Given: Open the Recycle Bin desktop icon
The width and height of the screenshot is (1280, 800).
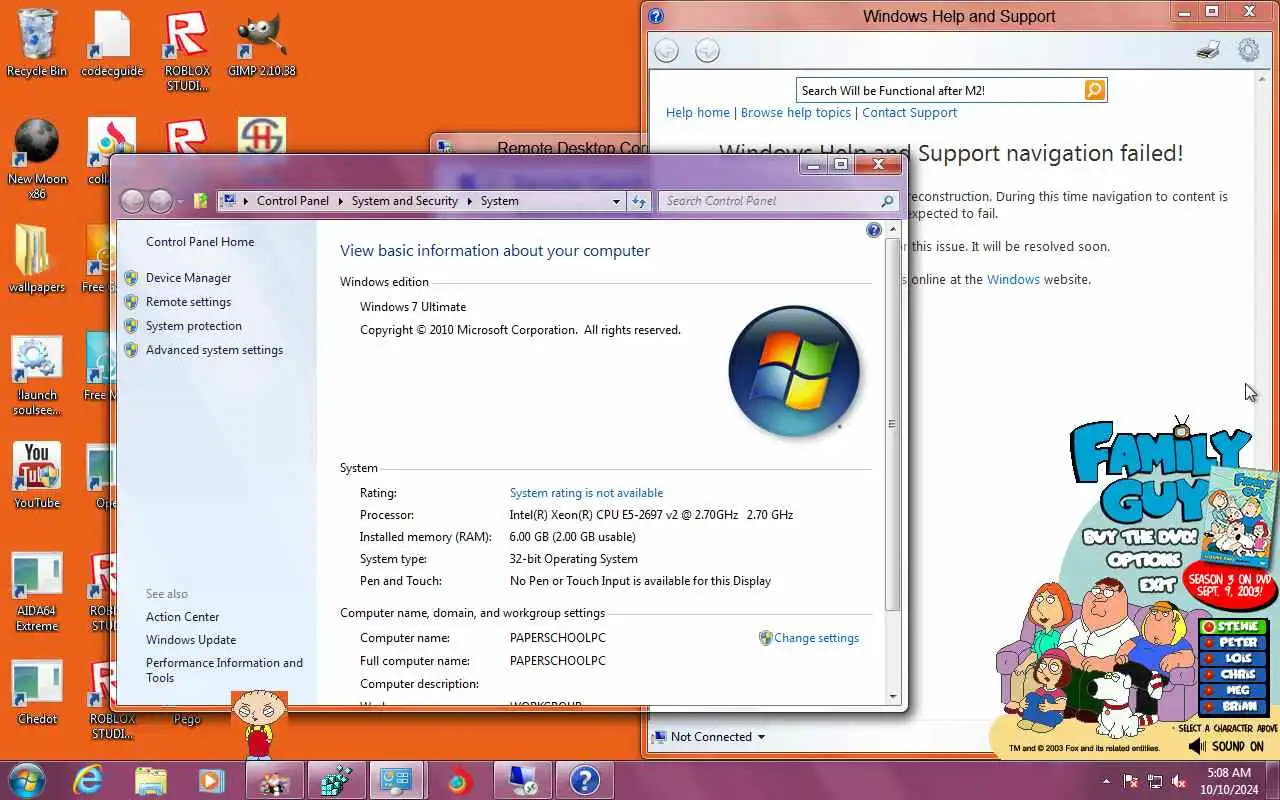Looking at the screenshot, I should [37, 45].
